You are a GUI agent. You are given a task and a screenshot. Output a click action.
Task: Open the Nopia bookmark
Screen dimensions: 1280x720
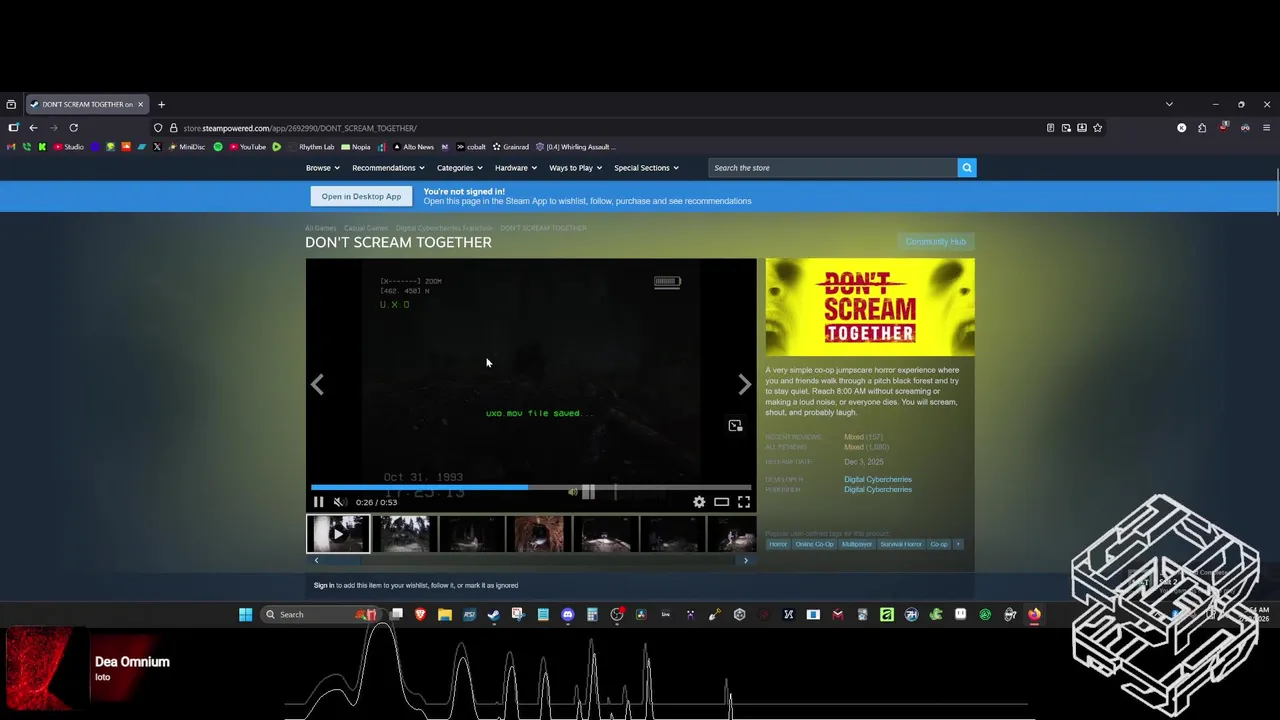tap(355, 147)
